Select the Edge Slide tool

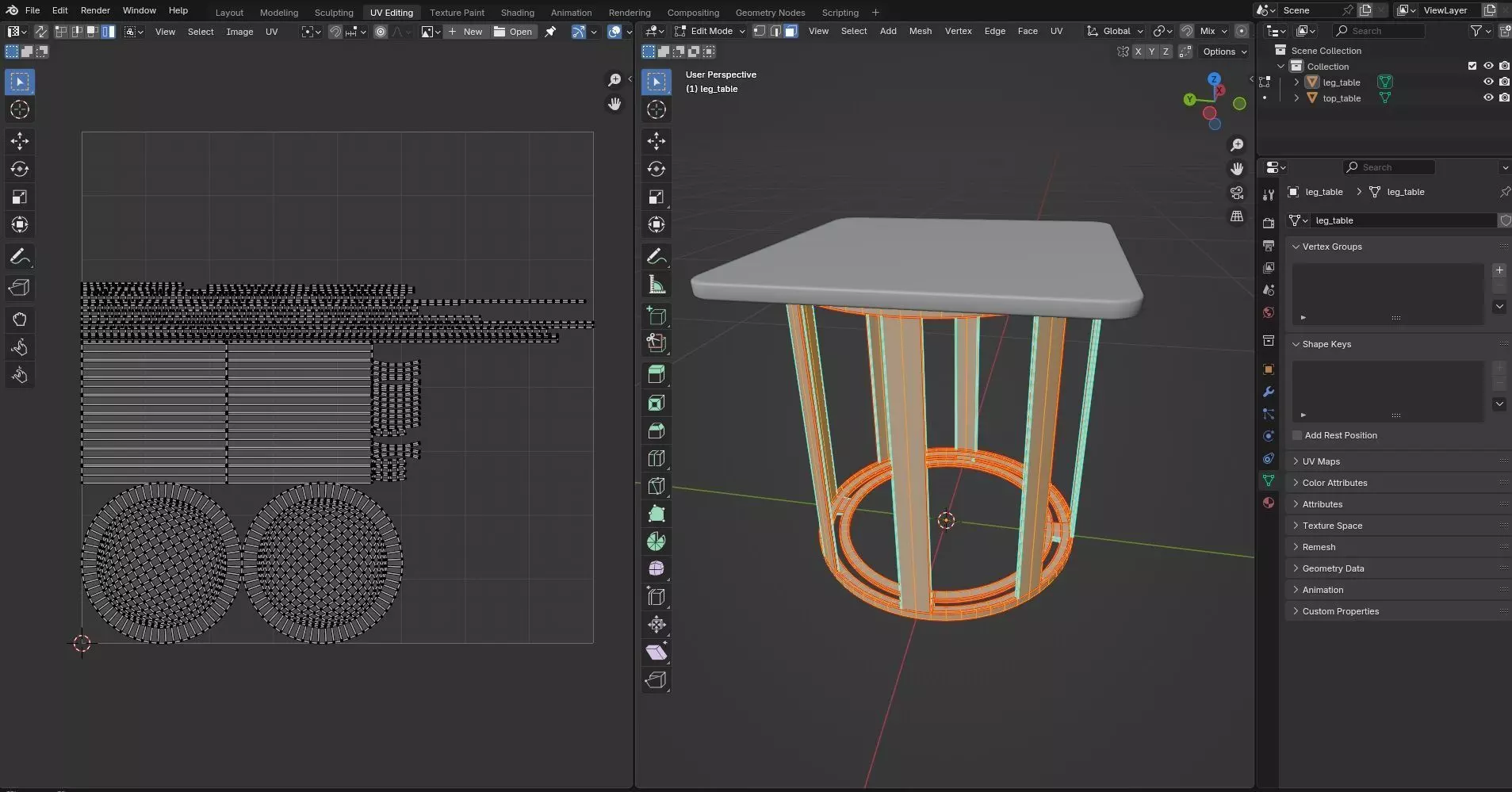(656, 597)
